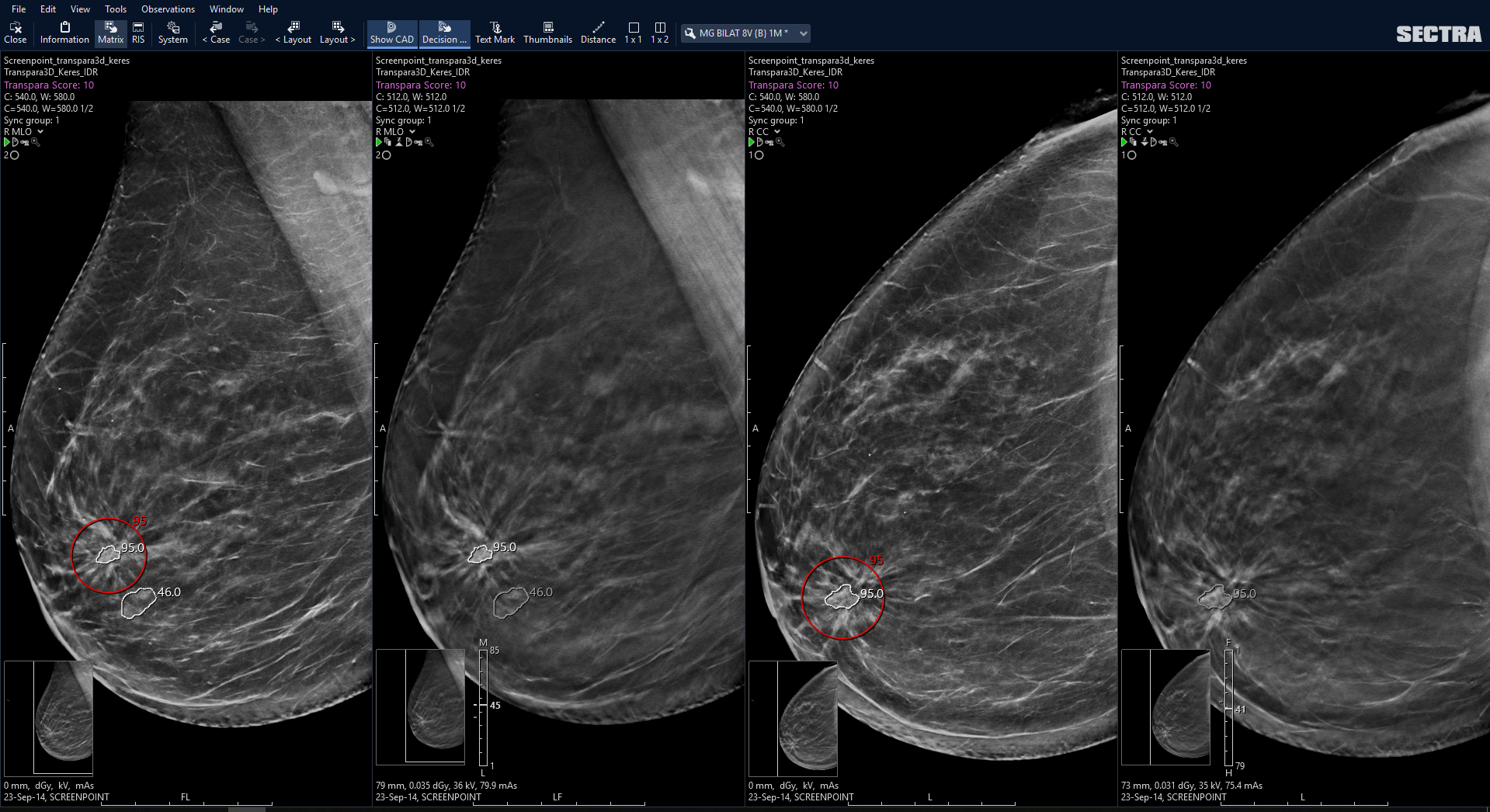
Task: Show the Thumbnails panel
Action: 547,33
